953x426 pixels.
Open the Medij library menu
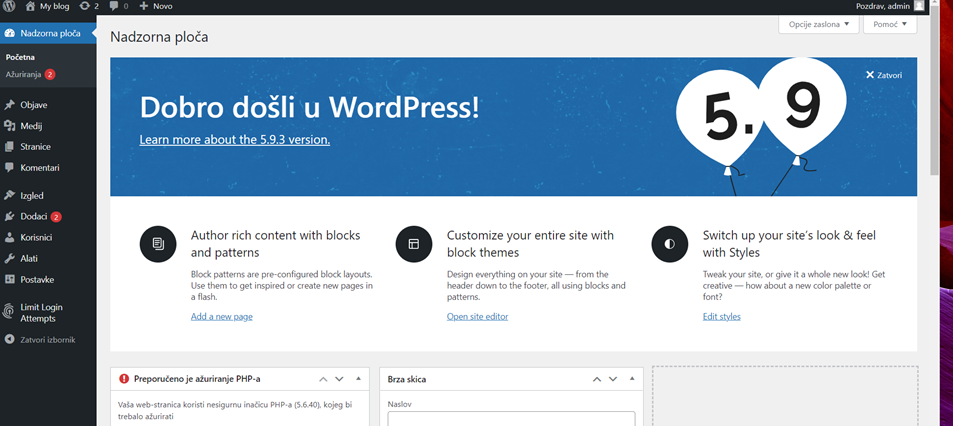tap(31, 126)
